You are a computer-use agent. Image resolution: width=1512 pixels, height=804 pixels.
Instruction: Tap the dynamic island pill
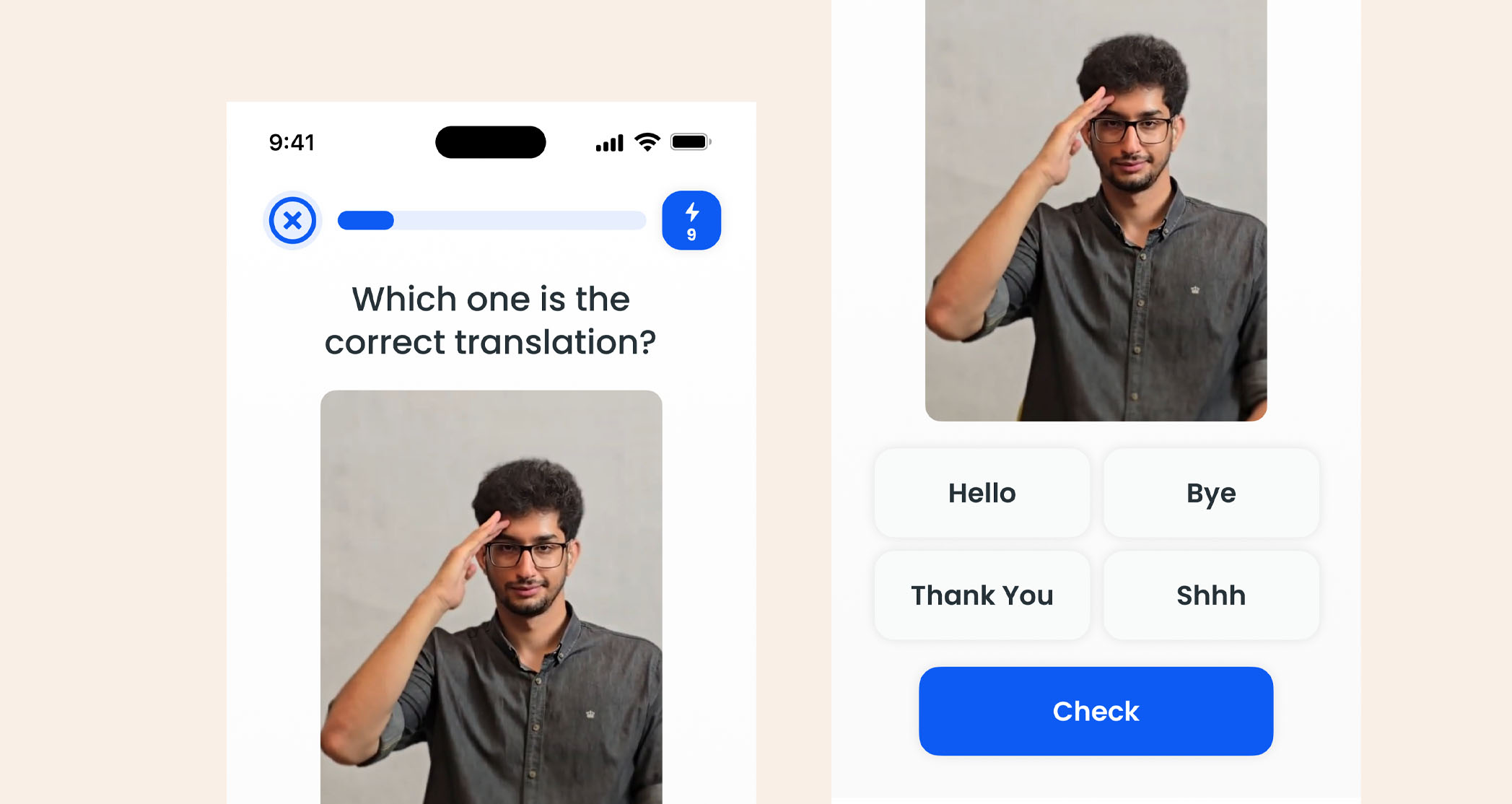[x=491, y=142]
